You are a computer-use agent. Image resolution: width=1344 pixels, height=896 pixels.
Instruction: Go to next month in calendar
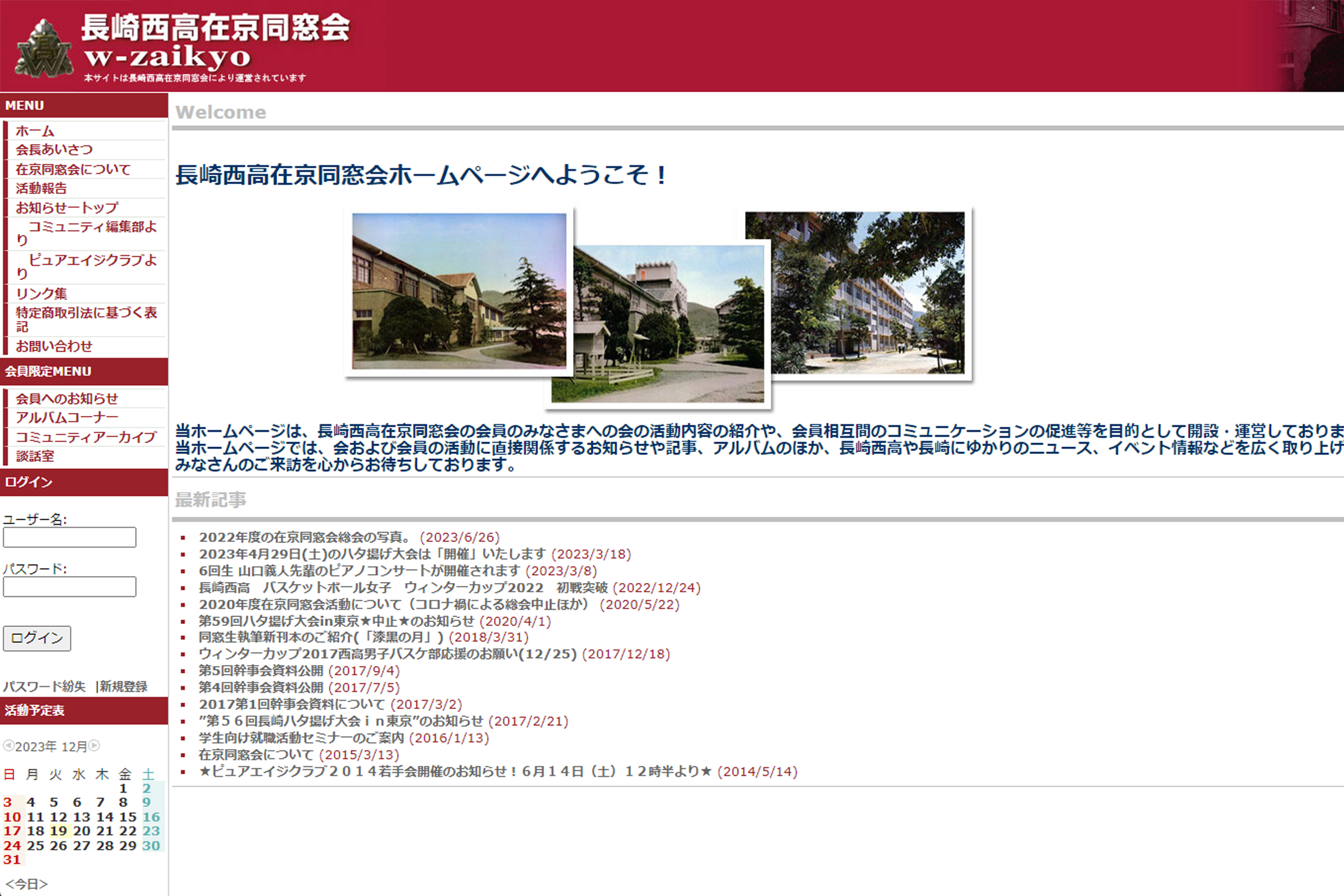pos(94,745)
